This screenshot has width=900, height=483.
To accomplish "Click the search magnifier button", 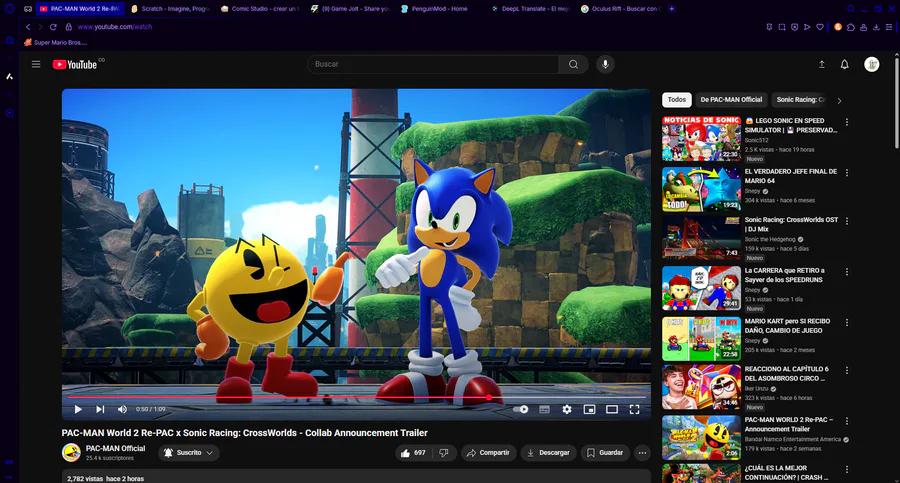I will (x=573, y=64).
